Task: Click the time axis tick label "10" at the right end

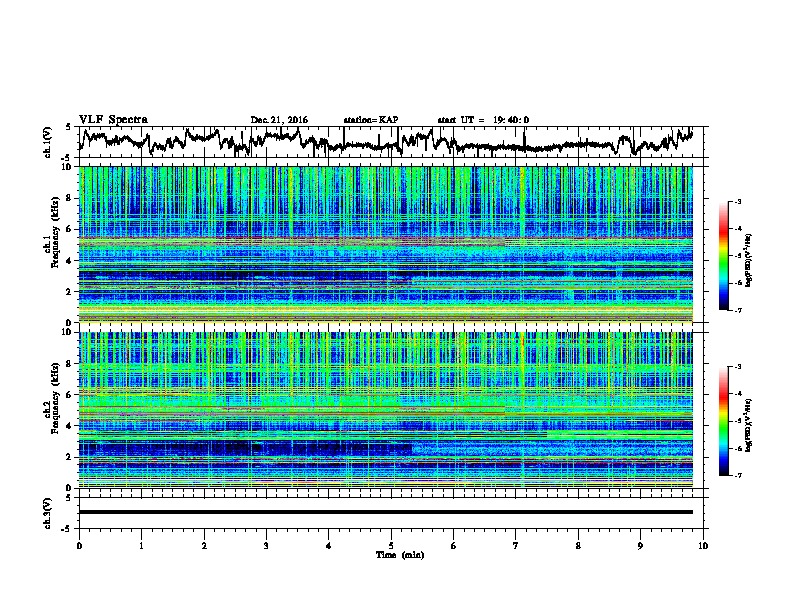Action: [x=703, y=545]
